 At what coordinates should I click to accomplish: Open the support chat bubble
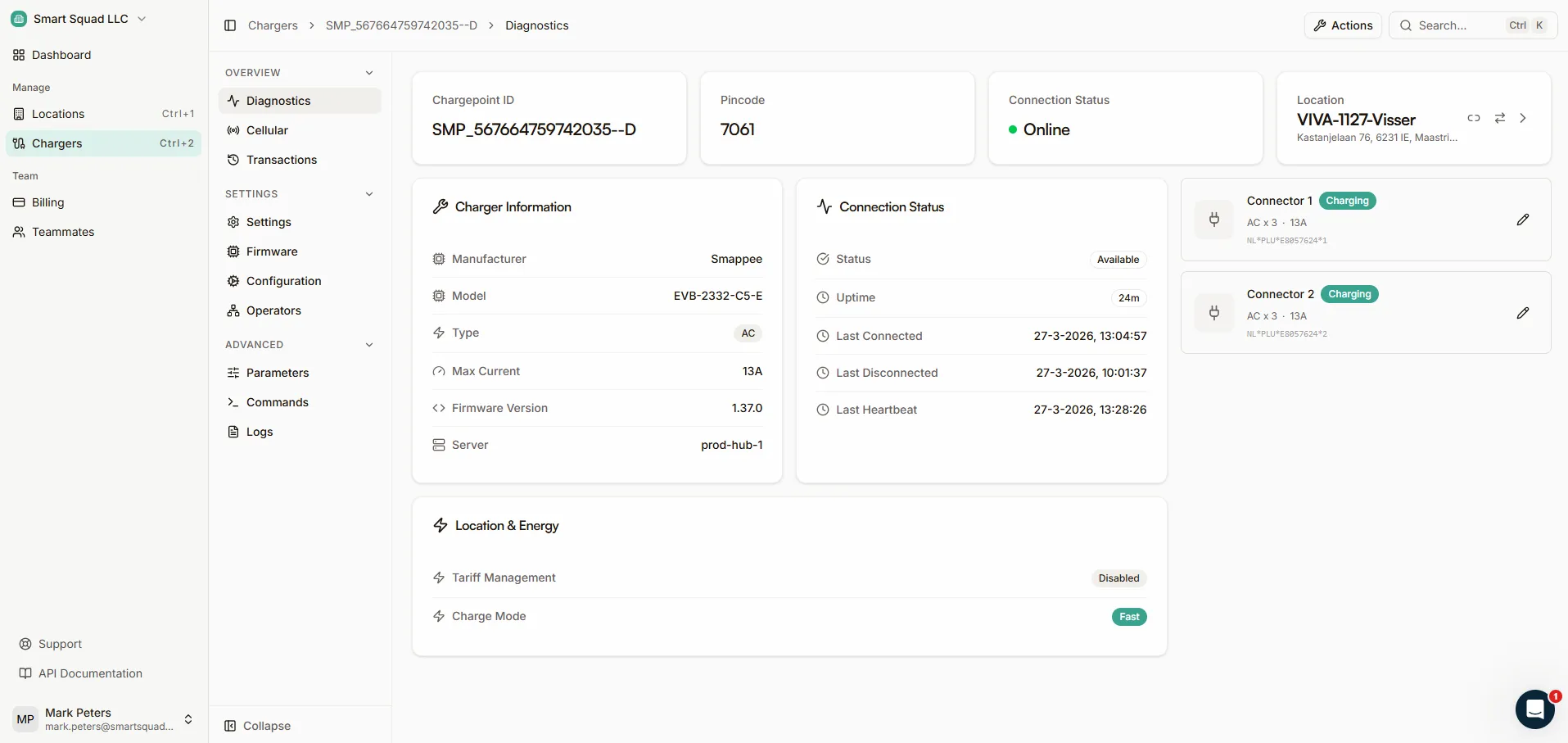[x=1534, y=709]
